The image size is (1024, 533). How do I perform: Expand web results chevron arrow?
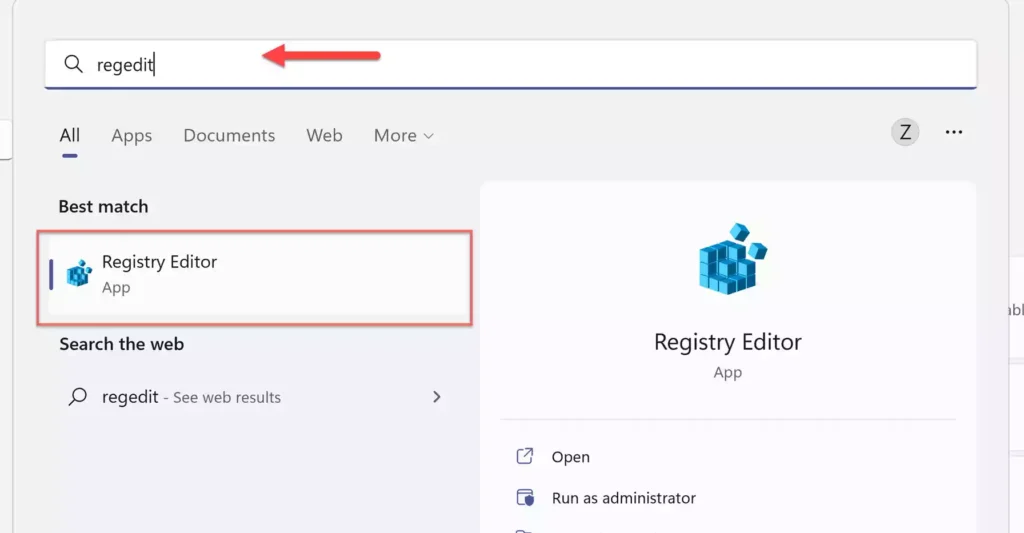(437, 396)
